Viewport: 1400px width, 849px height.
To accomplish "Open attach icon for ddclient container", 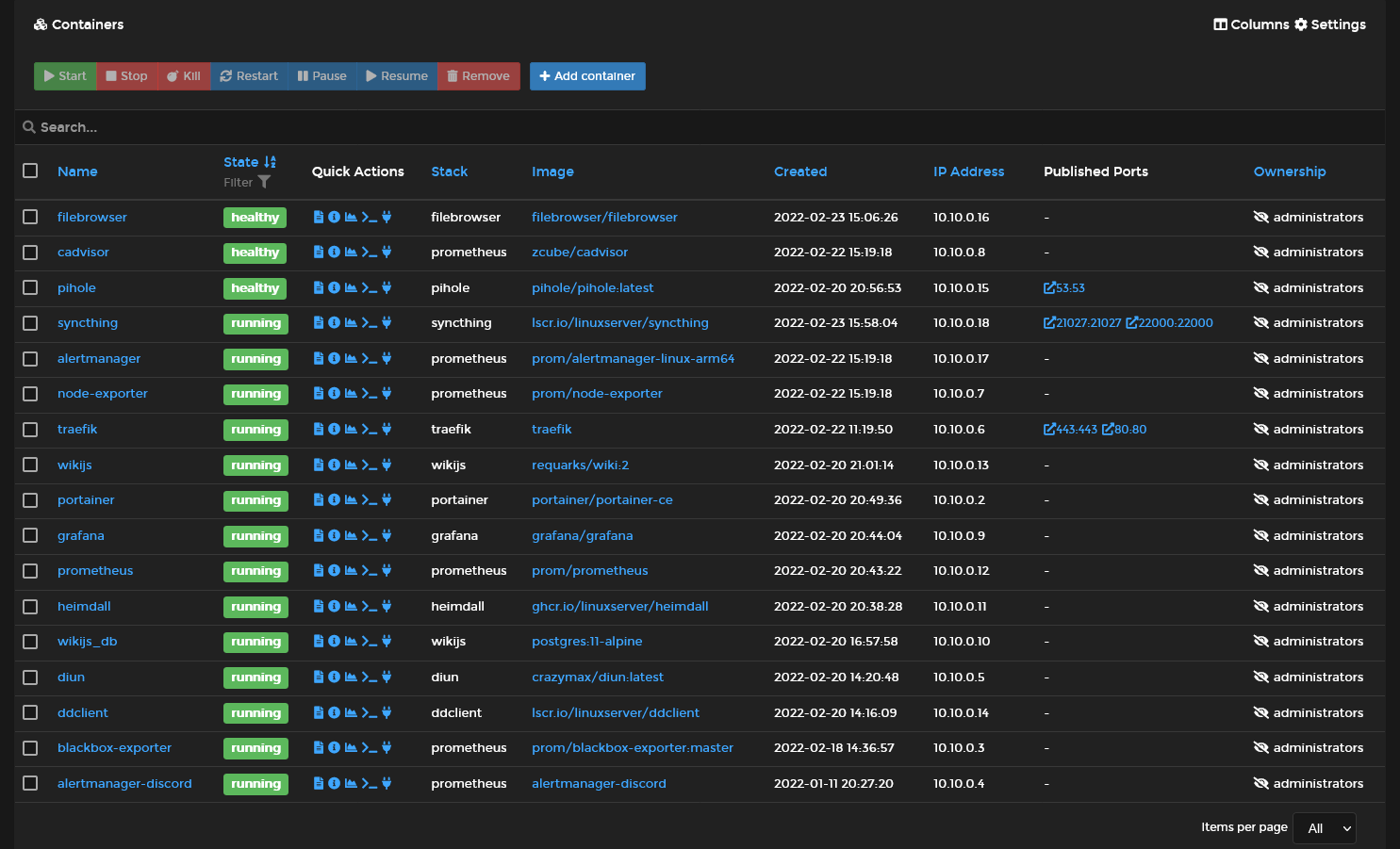I will (387, 713).
